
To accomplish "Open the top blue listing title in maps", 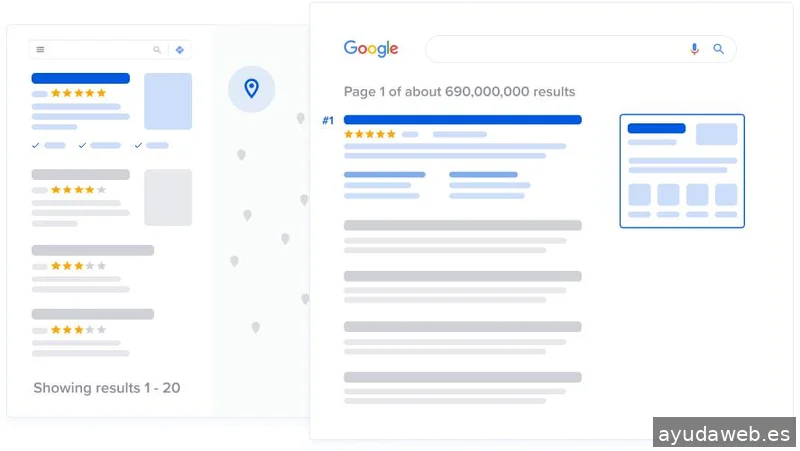I will click(x=81, y=78).
